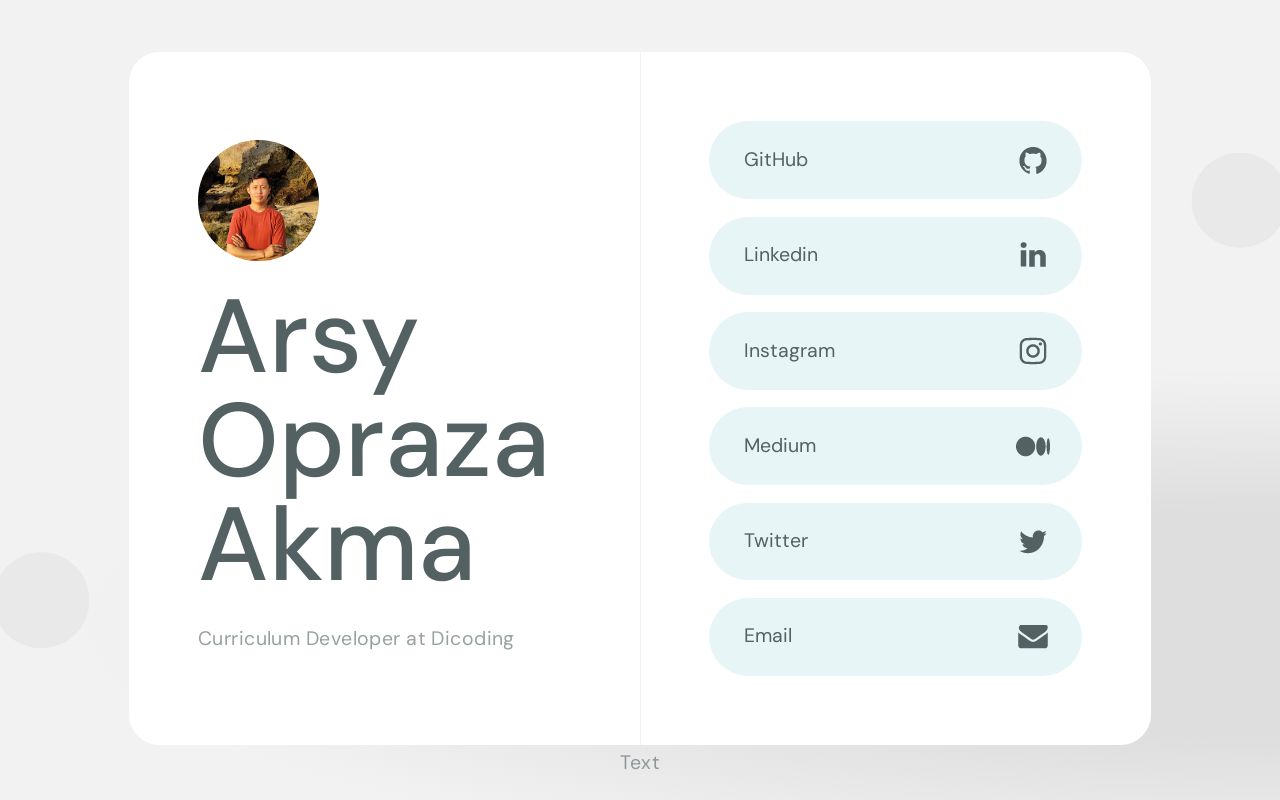Click the GitHub label text
Image resolution: width=1280 pixels, height=800 pixels.
(x=776, y=160)
